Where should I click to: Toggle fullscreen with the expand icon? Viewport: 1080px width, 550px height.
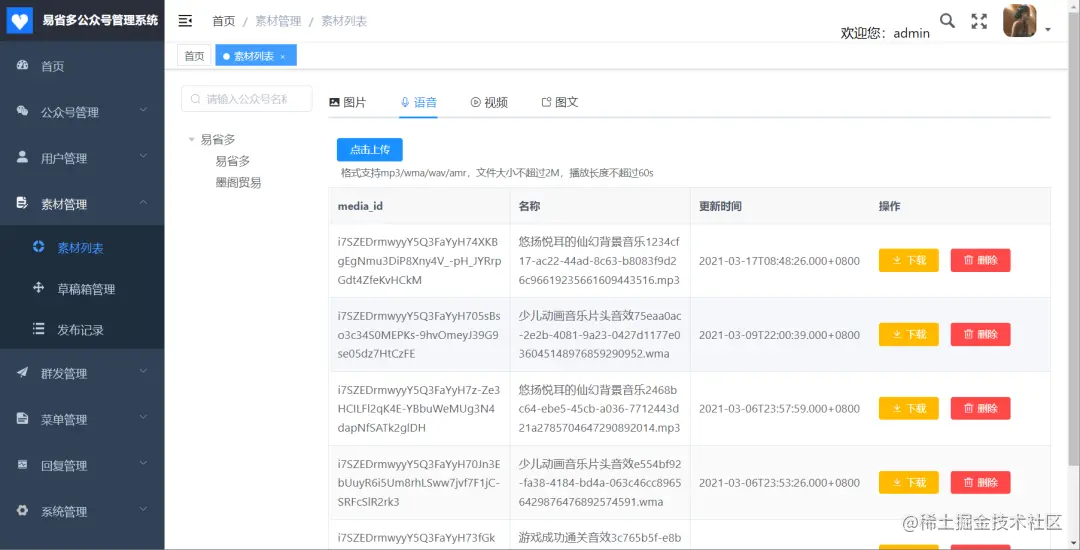coord(979,21)
